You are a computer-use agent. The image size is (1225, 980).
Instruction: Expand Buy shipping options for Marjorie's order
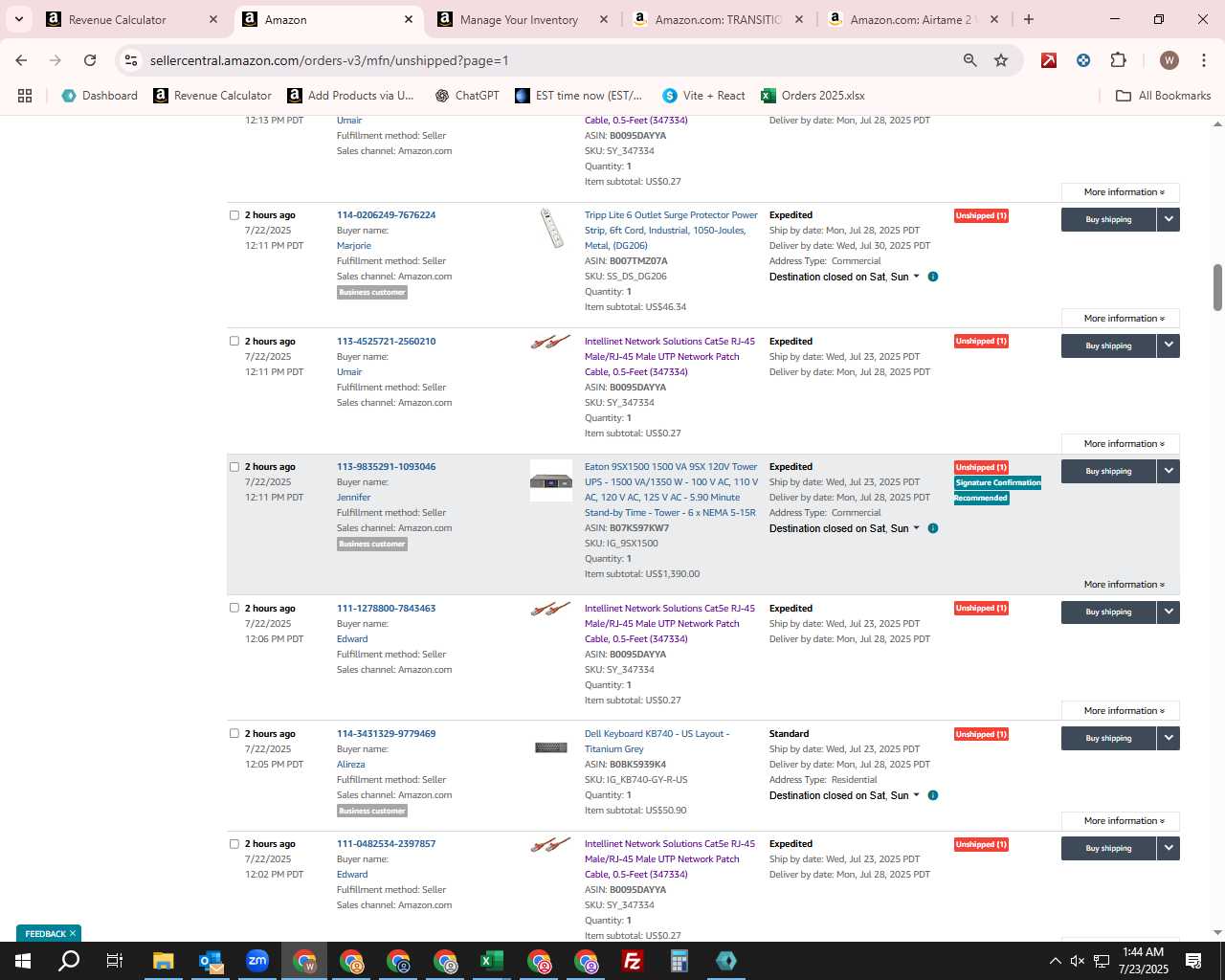point(1169,219)
